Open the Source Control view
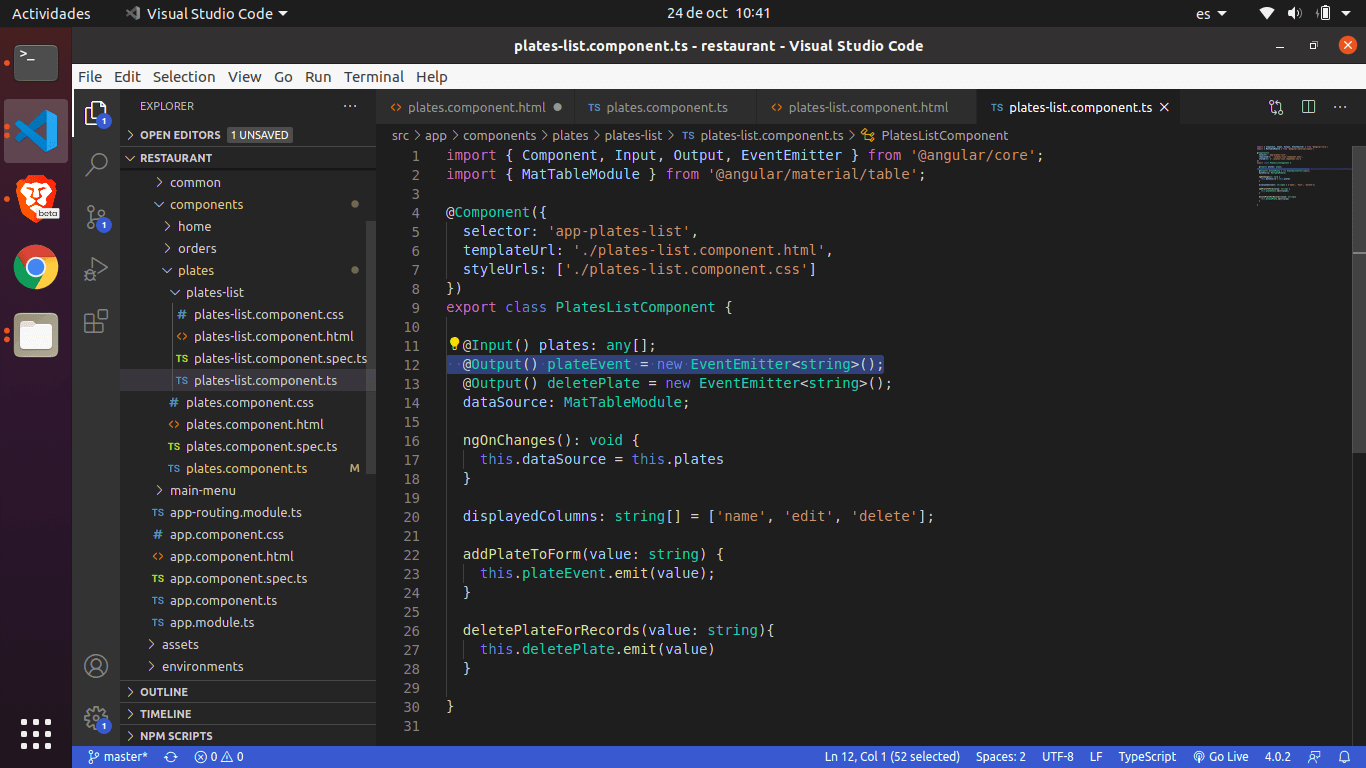Screen dimensions: 1366x768 coord(96,217)
